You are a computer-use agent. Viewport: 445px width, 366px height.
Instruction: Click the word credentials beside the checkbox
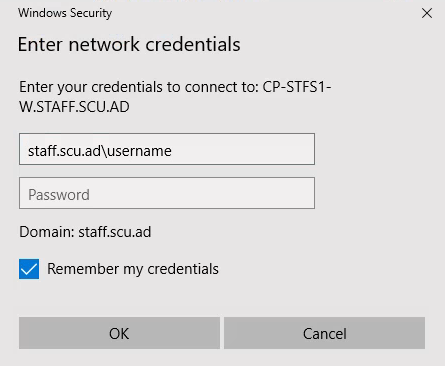click(183, 269)
